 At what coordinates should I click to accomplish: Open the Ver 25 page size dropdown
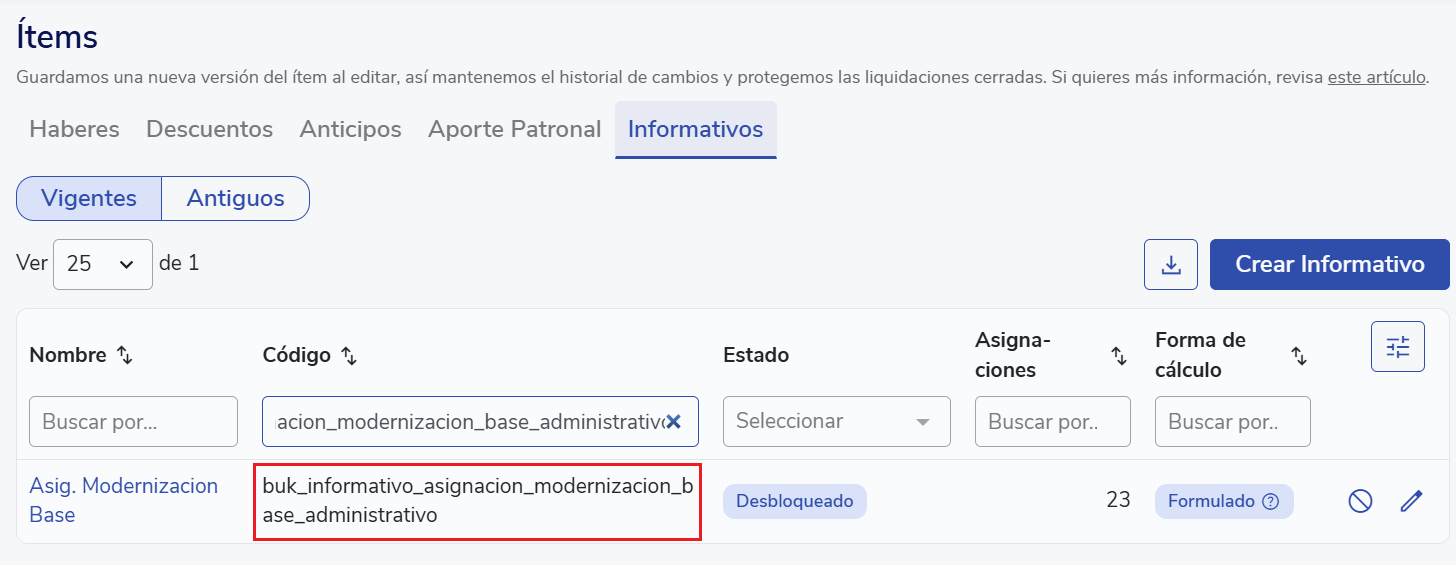(x=102, y=264)
